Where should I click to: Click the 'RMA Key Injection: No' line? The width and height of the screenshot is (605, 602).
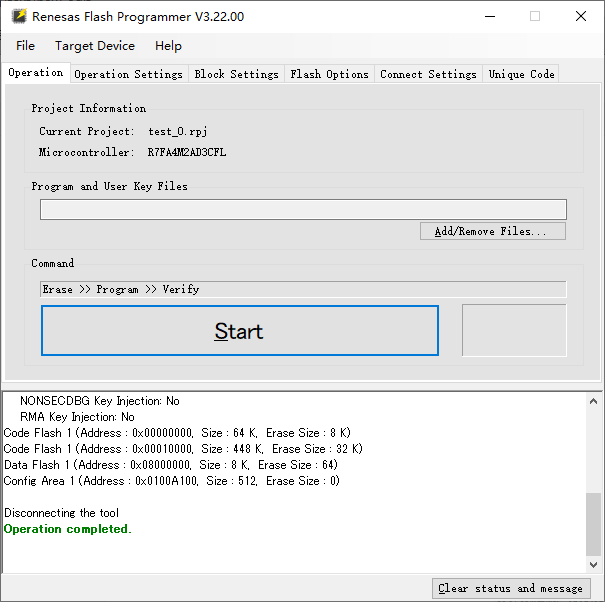coord(77,417)
